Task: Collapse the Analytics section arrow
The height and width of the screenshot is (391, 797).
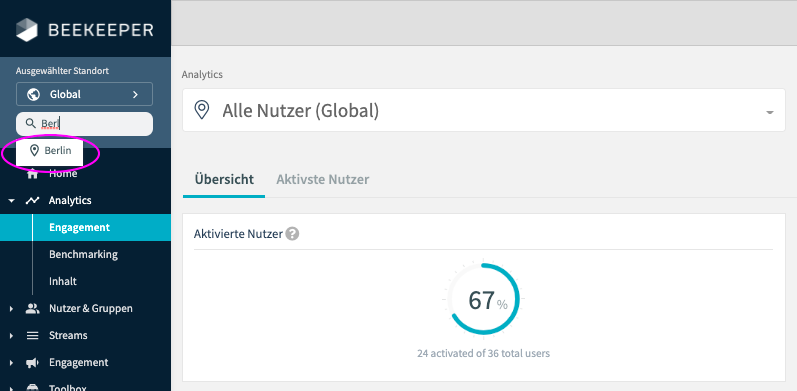Action: tap(11, 201)
